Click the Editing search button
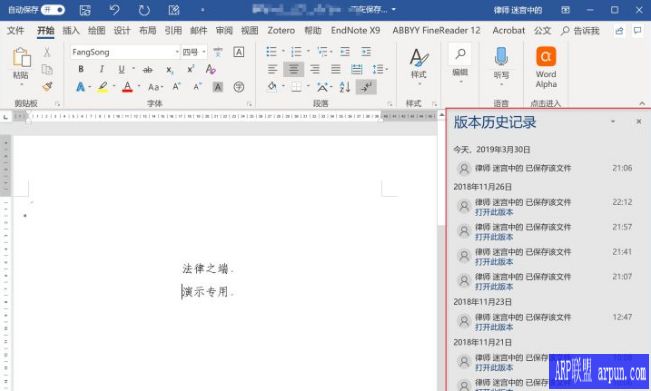The image size is (651, 391). point(460,61)
